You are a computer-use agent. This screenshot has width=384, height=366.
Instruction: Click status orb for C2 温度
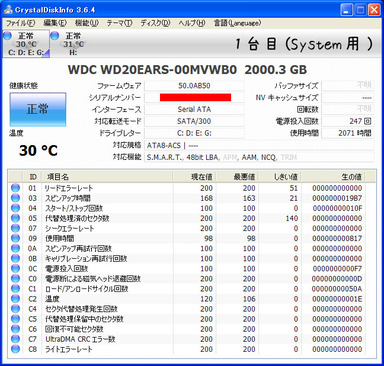pyautogui.click(x=15, y=299)
